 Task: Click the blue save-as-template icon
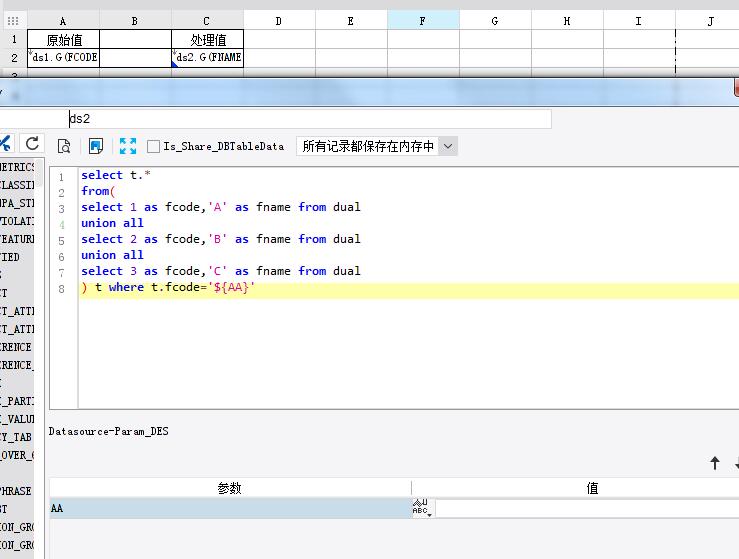point(96,146)
